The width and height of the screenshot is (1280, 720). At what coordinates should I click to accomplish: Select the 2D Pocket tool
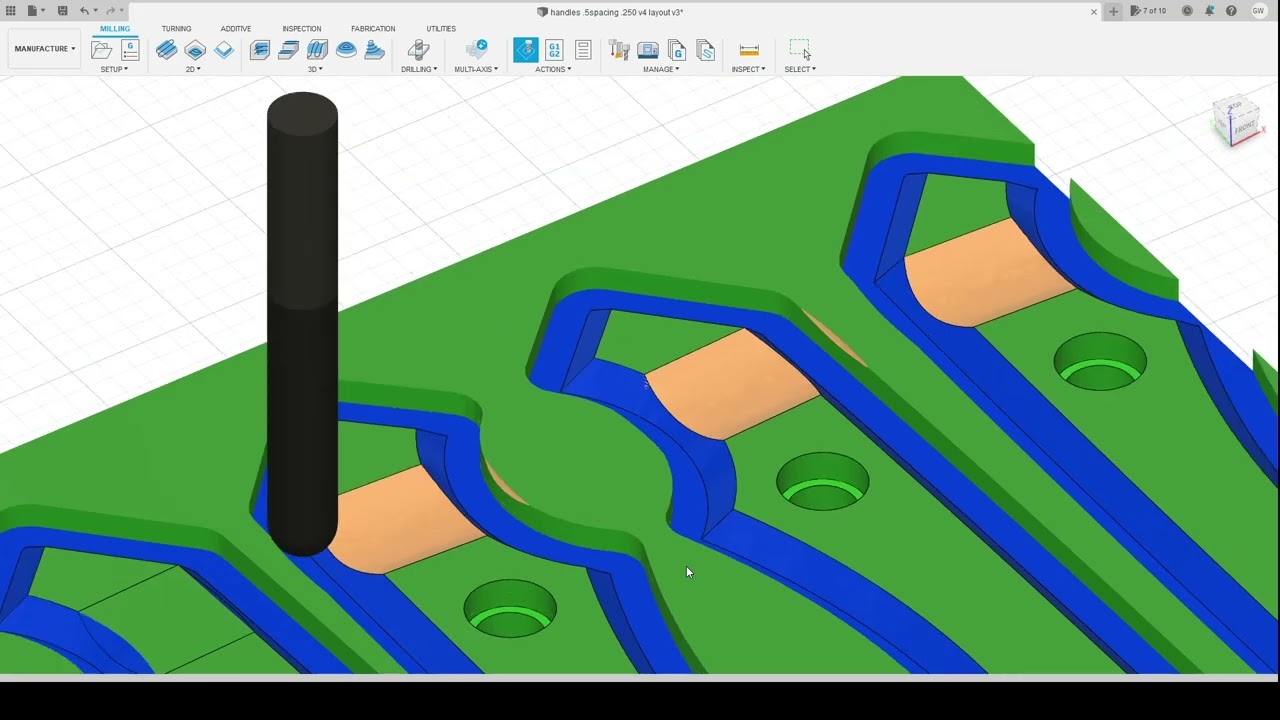coord(195,50)
